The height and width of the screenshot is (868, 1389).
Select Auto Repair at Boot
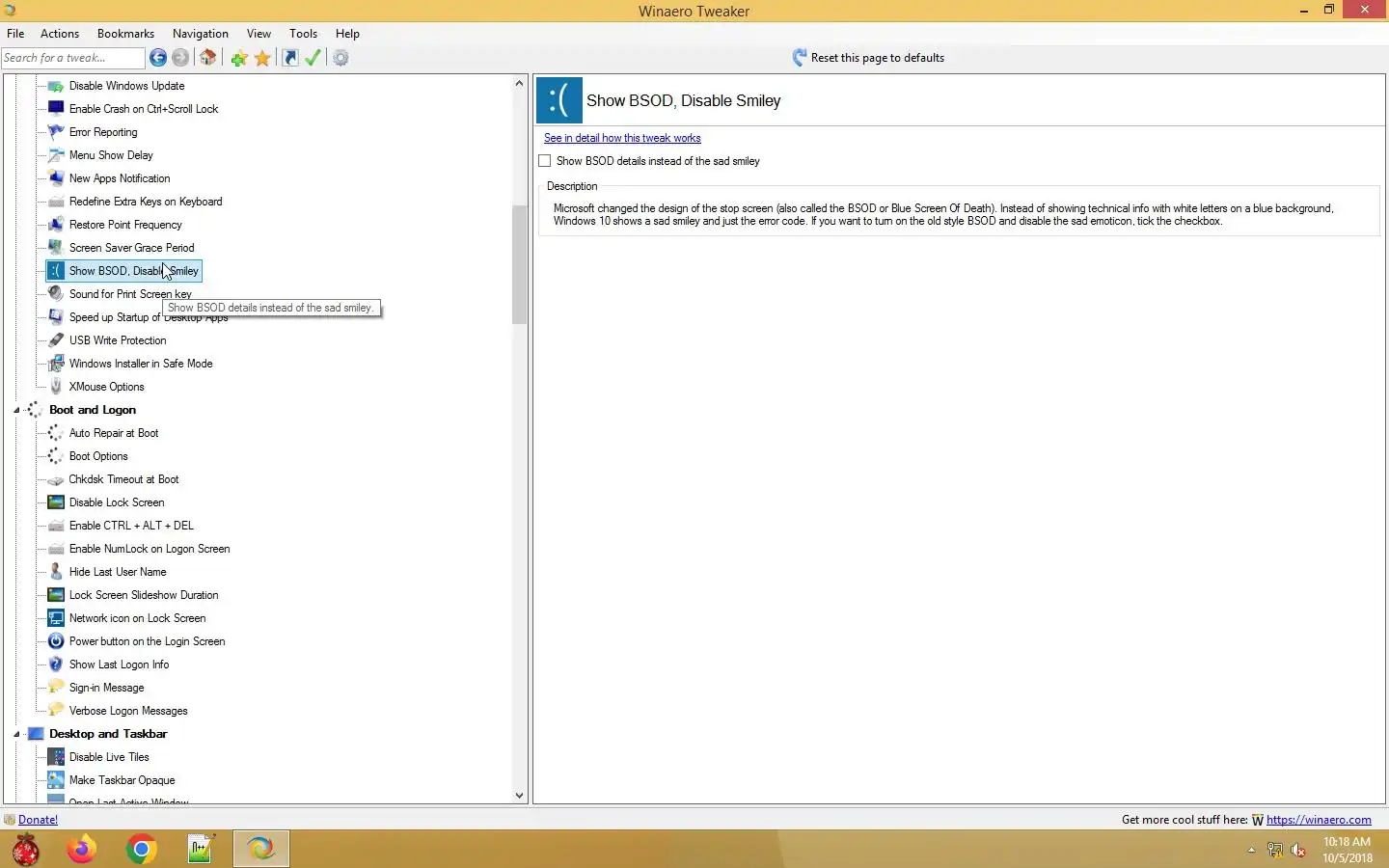[114, 433]
